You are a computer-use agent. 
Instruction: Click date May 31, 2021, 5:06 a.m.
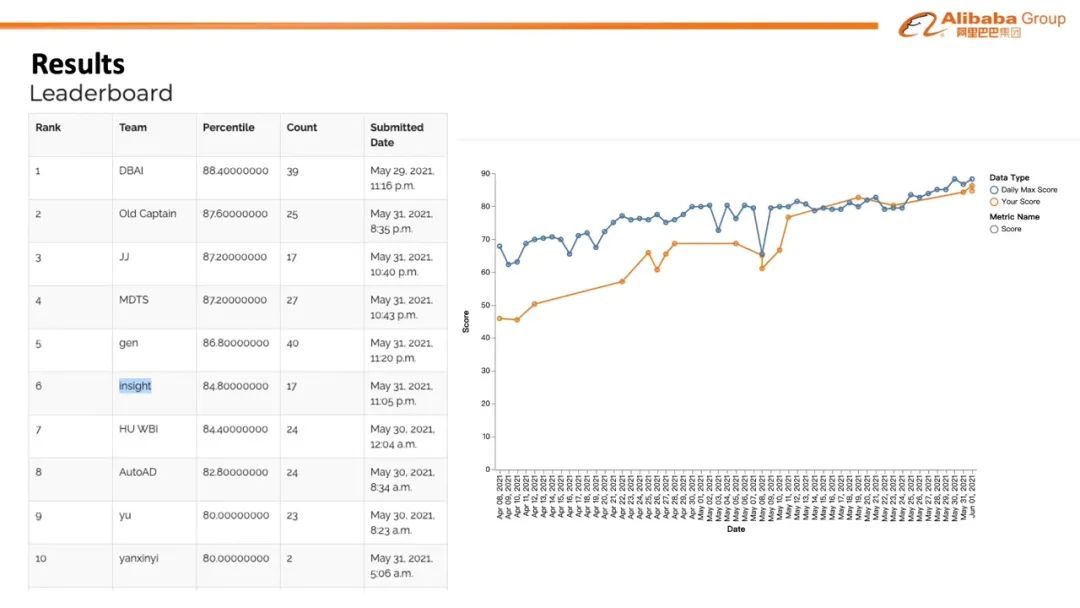(402, 565)
